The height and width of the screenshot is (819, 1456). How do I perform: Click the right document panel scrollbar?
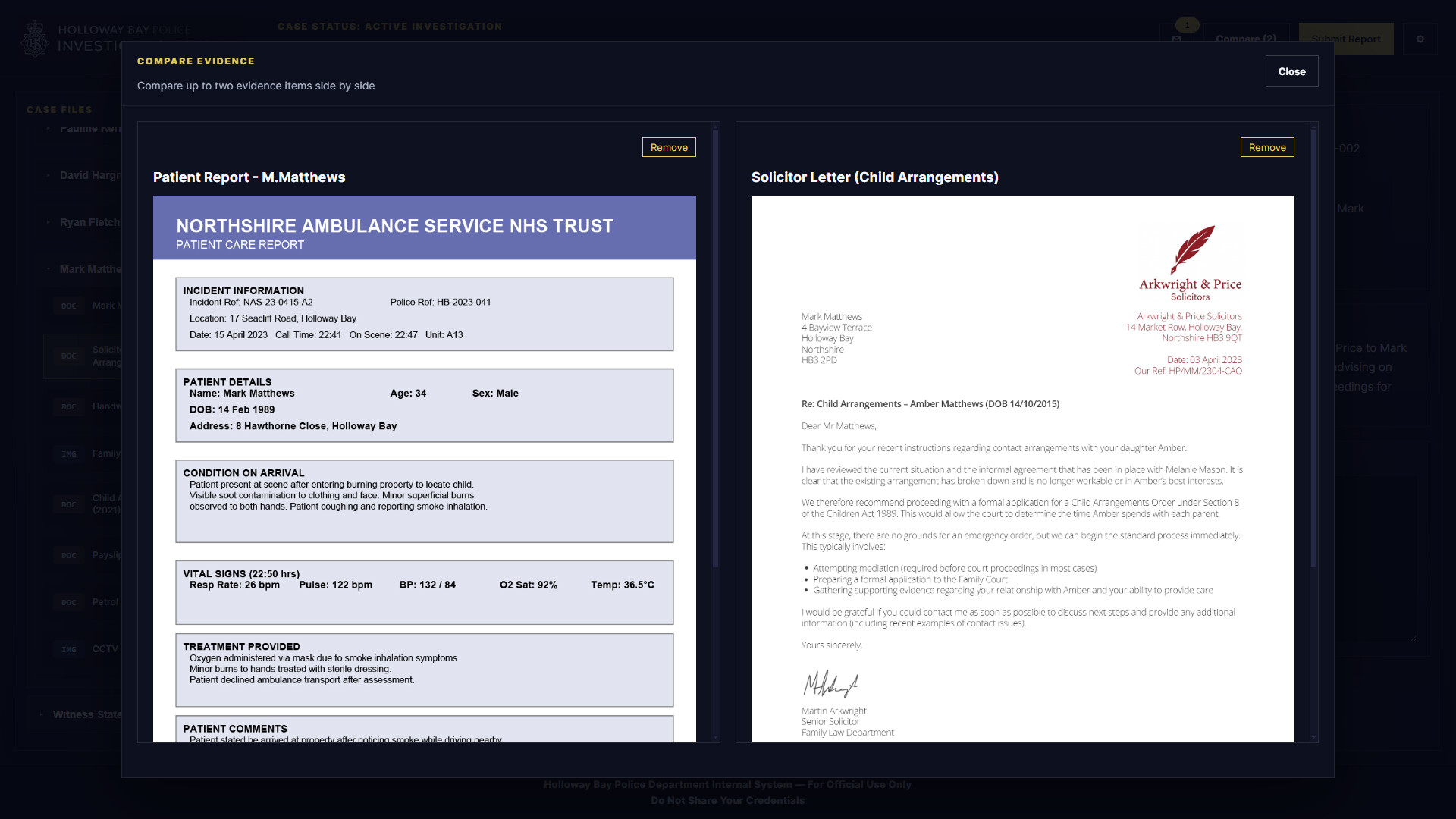pos(1314,349)
